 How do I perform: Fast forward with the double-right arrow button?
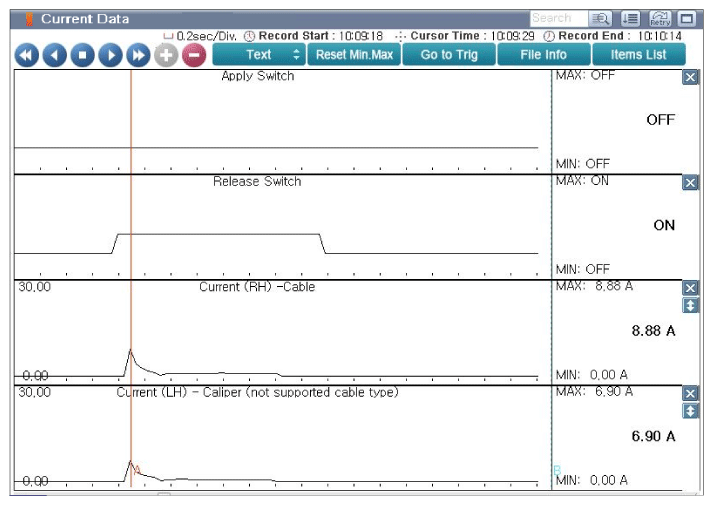[x=138, y=55]
